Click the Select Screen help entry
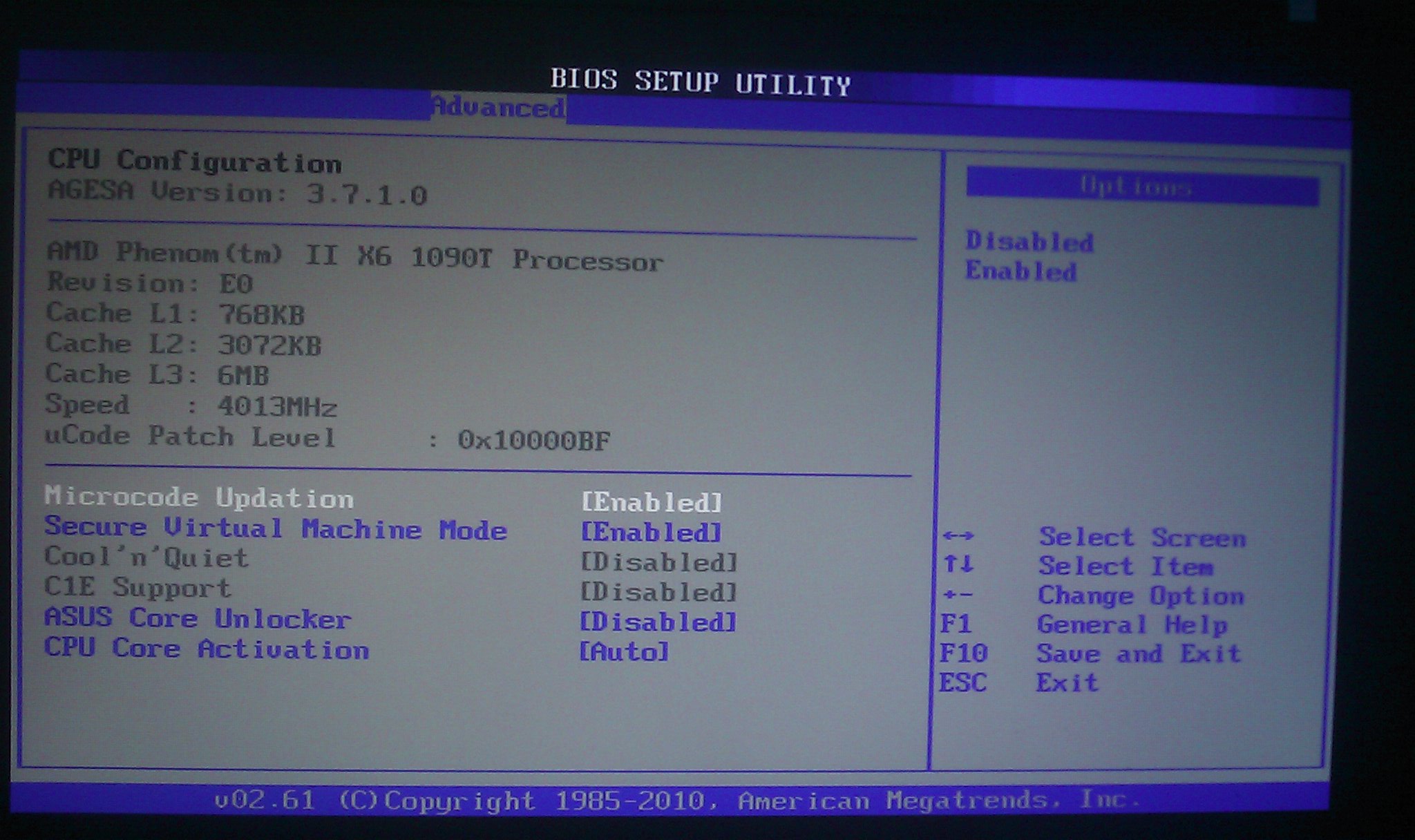This screenshot has height=840, width=1415. click(1143, 537)
